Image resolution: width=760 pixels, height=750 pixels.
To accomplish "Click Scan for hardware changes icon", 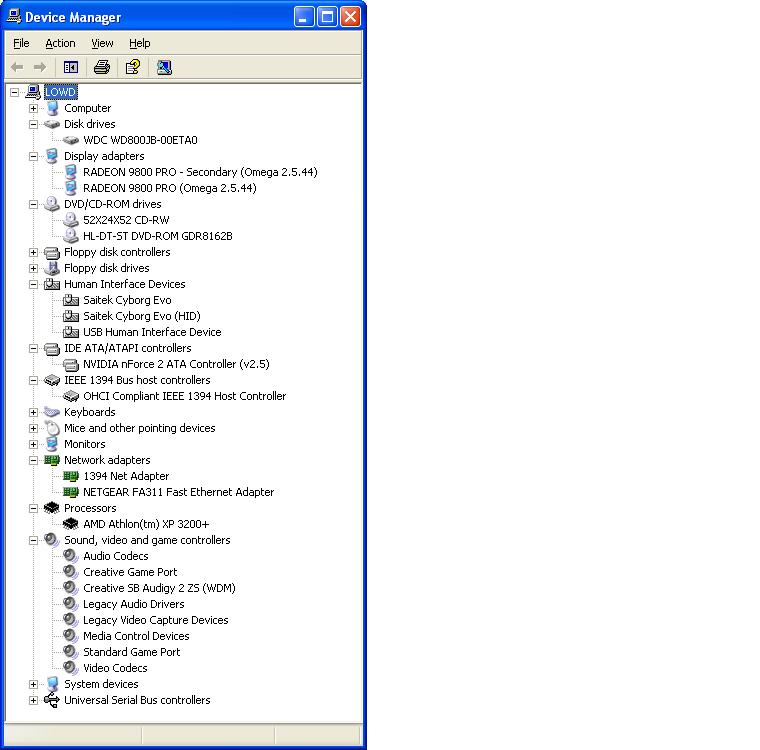I will [x=164, y=67].
